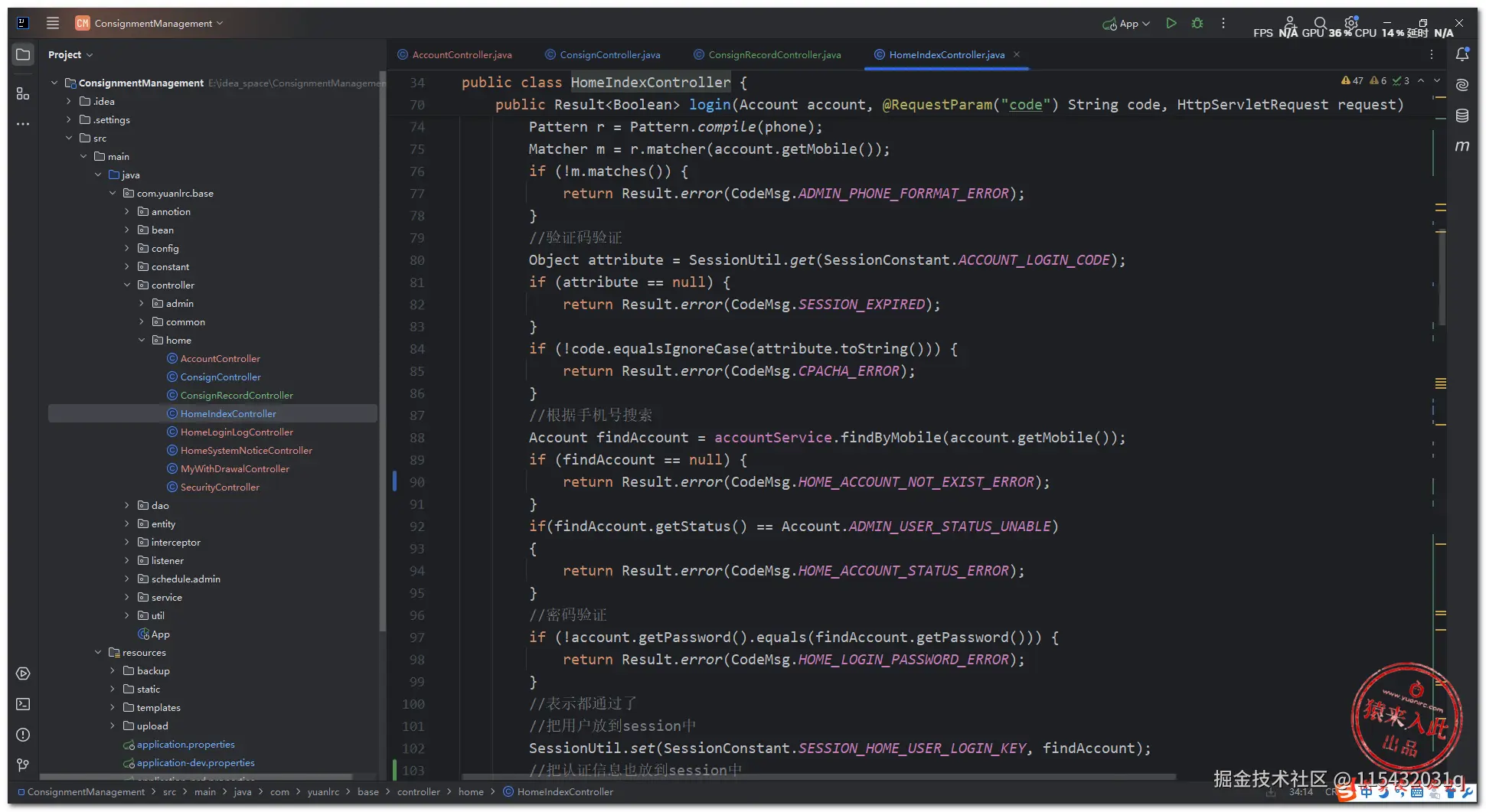Select MyWithDrawalController in project tree
Screen dimensions: 1486x812
(x=234, y=468)
